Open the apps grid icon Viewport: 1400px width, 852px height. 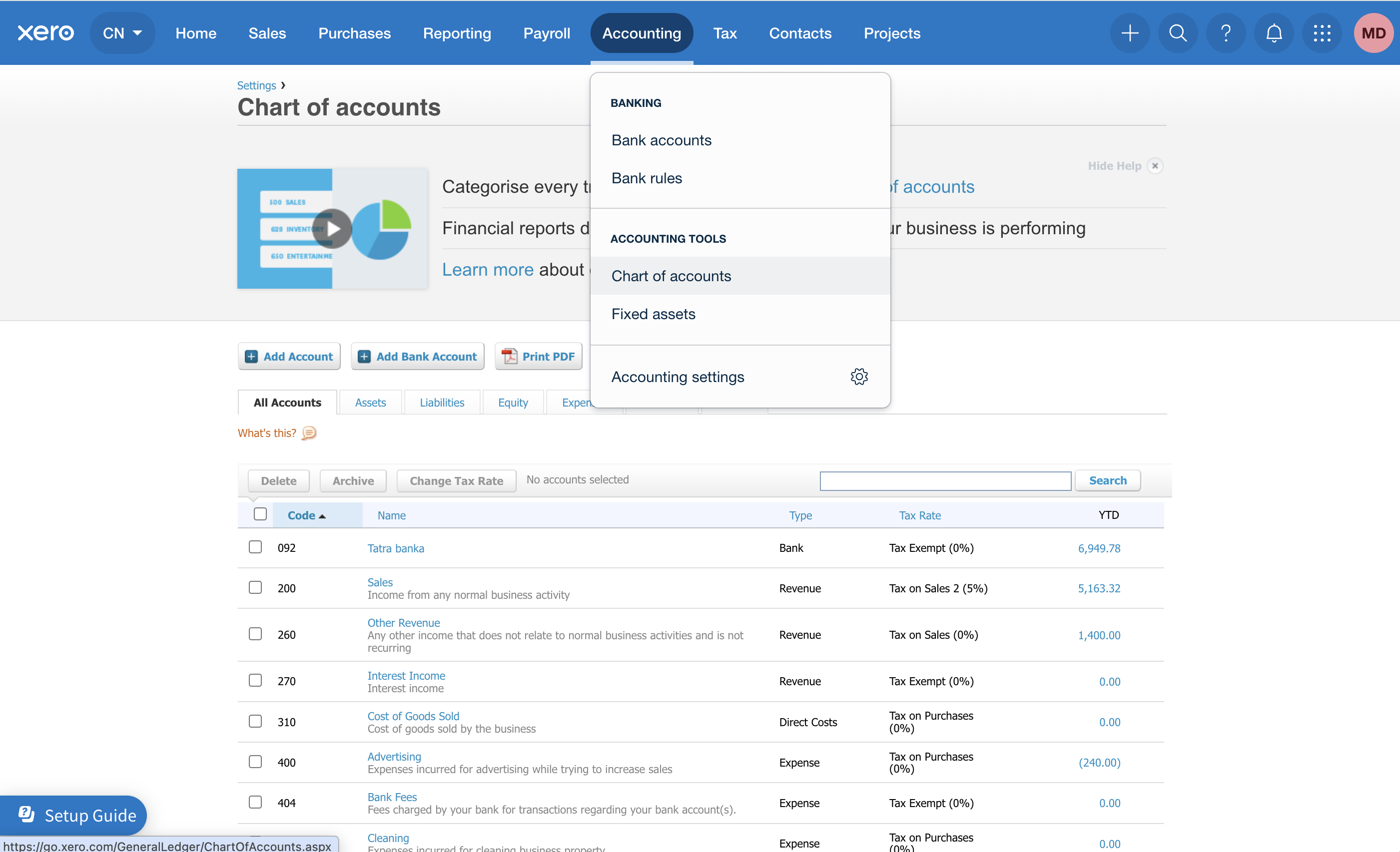click(1321, 33)
